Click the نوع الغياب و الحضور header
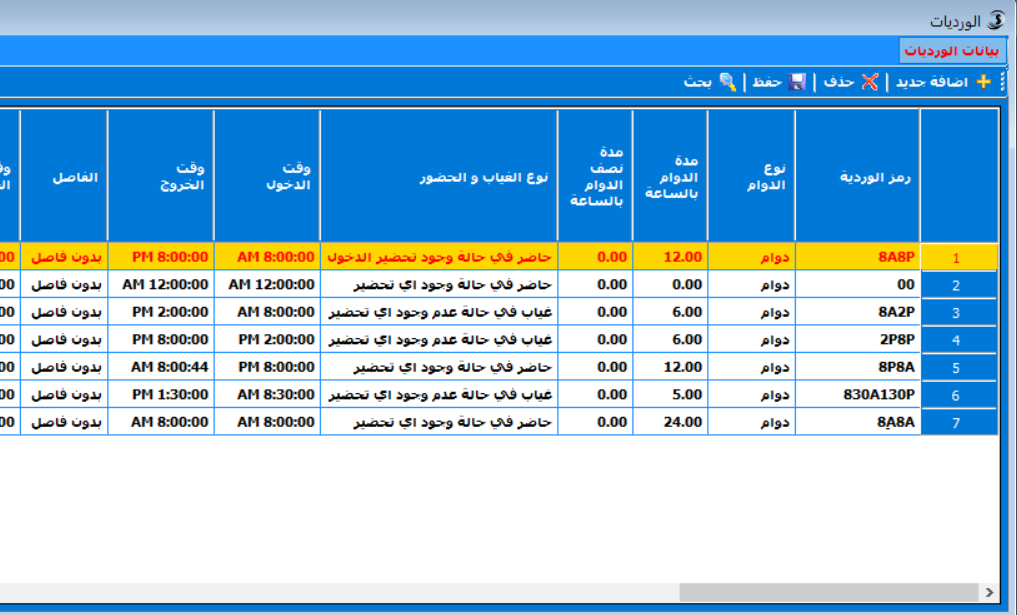This screenshot has width=1017, height=615. pos(439,176)
